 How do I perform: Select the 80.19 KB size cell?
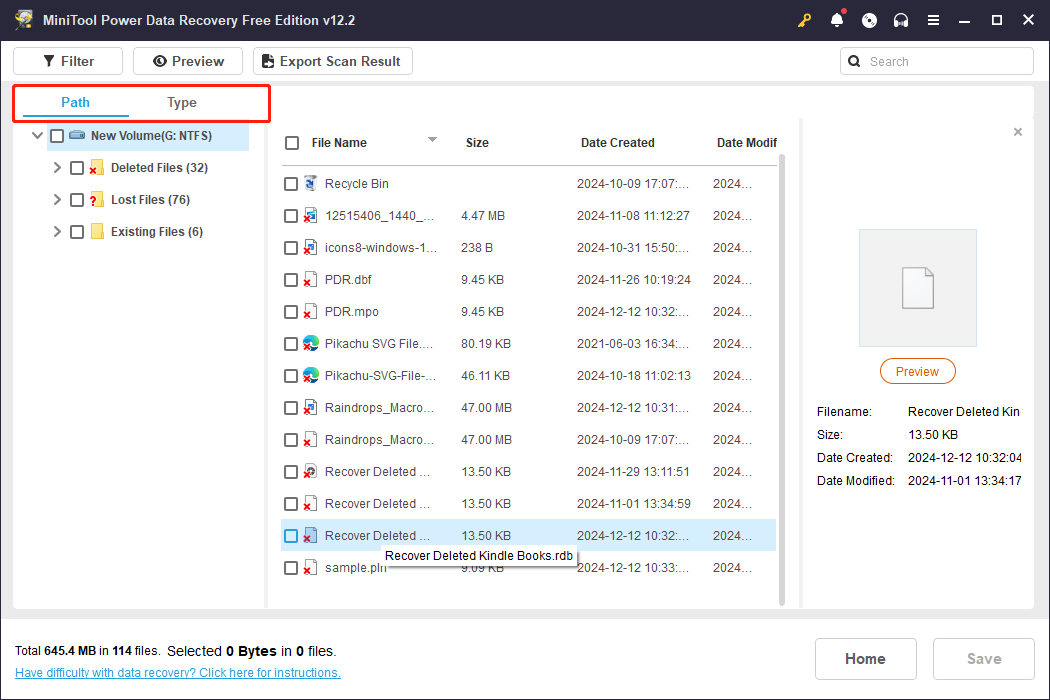click(x=485, y=344)
